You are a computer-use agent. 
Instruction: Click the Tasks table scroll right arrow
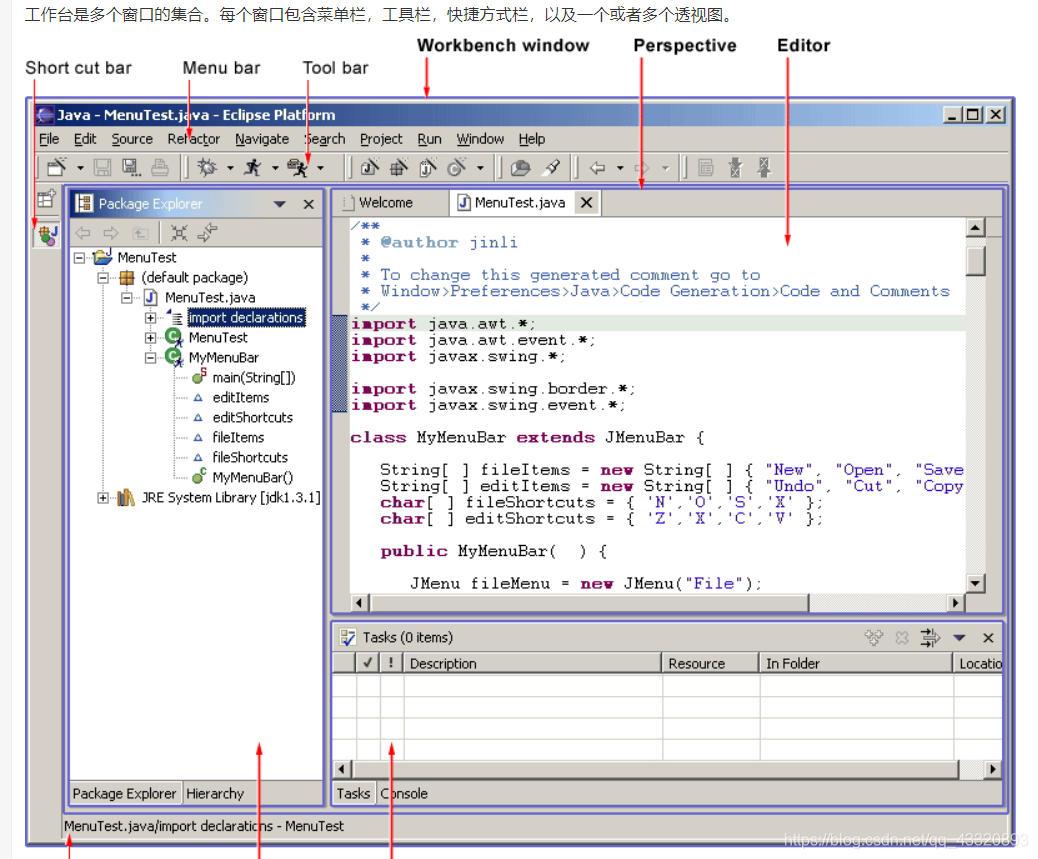(x=992, y=769)
